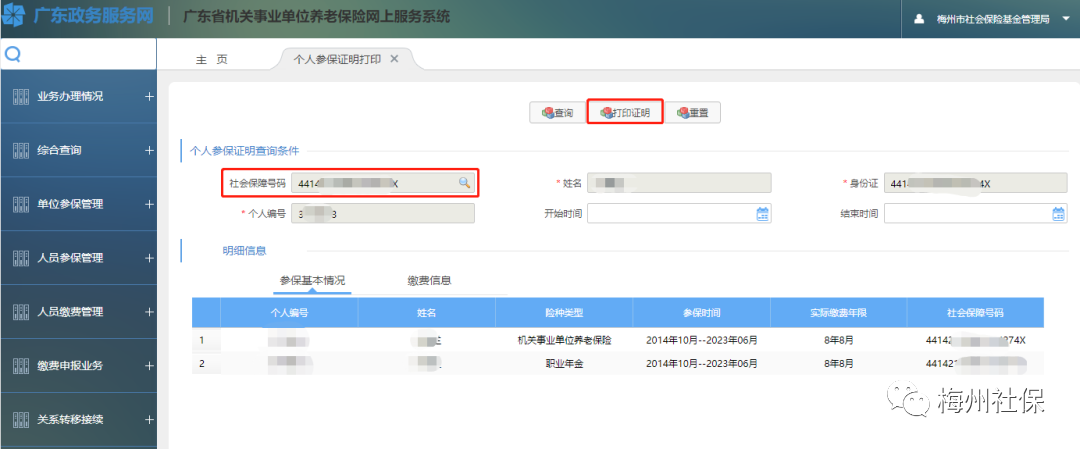Click 8年8月 cell in 职业年金 row
Viewport: 1080px width, 449px height.
click(x=838, y=363)
